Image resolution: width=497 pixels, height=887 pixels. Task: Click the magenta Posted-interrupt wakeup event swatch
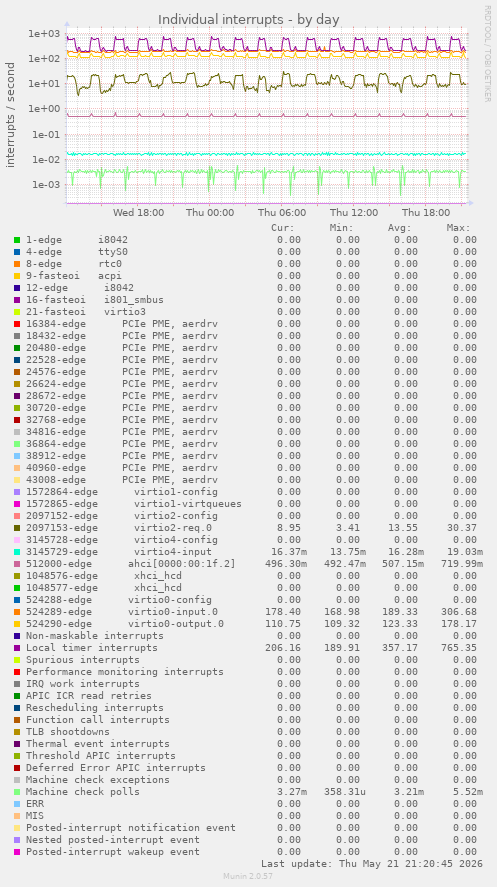17,852
